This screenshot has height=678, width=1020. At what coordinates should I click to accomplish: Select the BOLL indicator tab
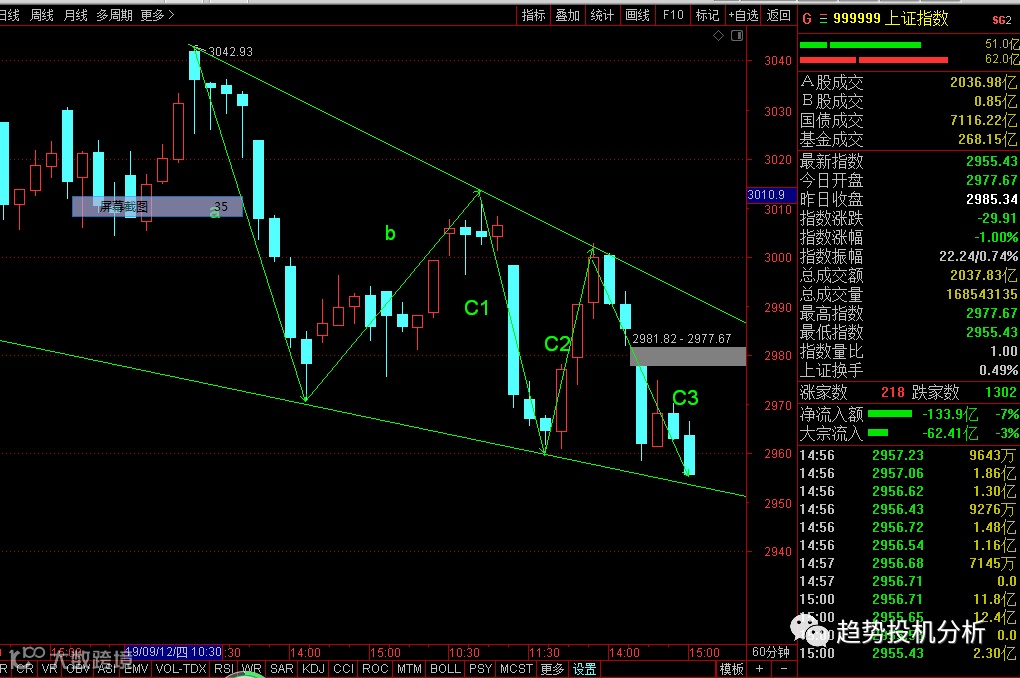[x=445, y=669]
